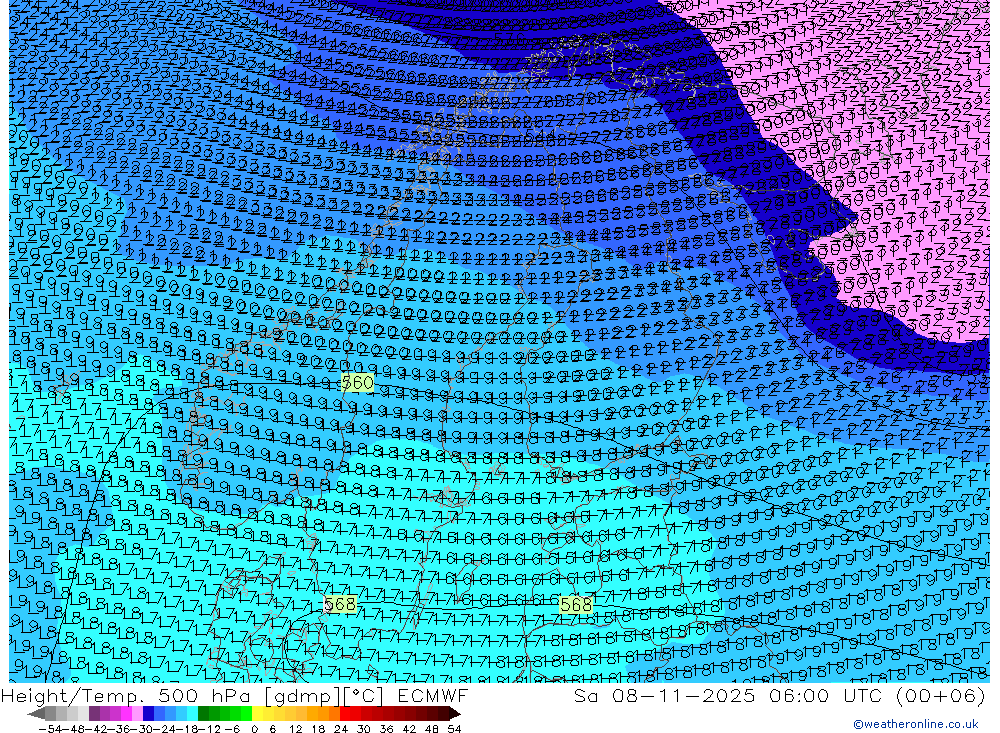Open the weatheronline.co.uk copyright link
This screenshot has width=1000, height=733.
[x=915, y=724]
